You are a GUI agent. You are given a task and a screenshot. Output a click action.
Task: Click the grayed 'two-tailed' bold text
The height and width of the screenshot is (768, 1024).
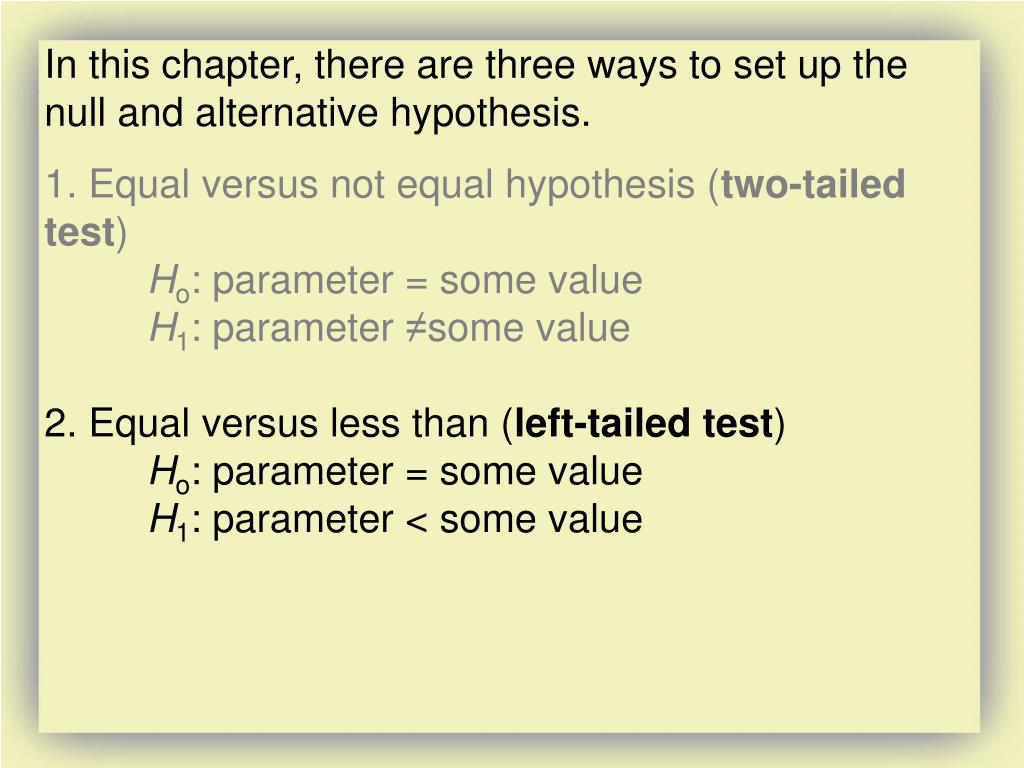813,184
